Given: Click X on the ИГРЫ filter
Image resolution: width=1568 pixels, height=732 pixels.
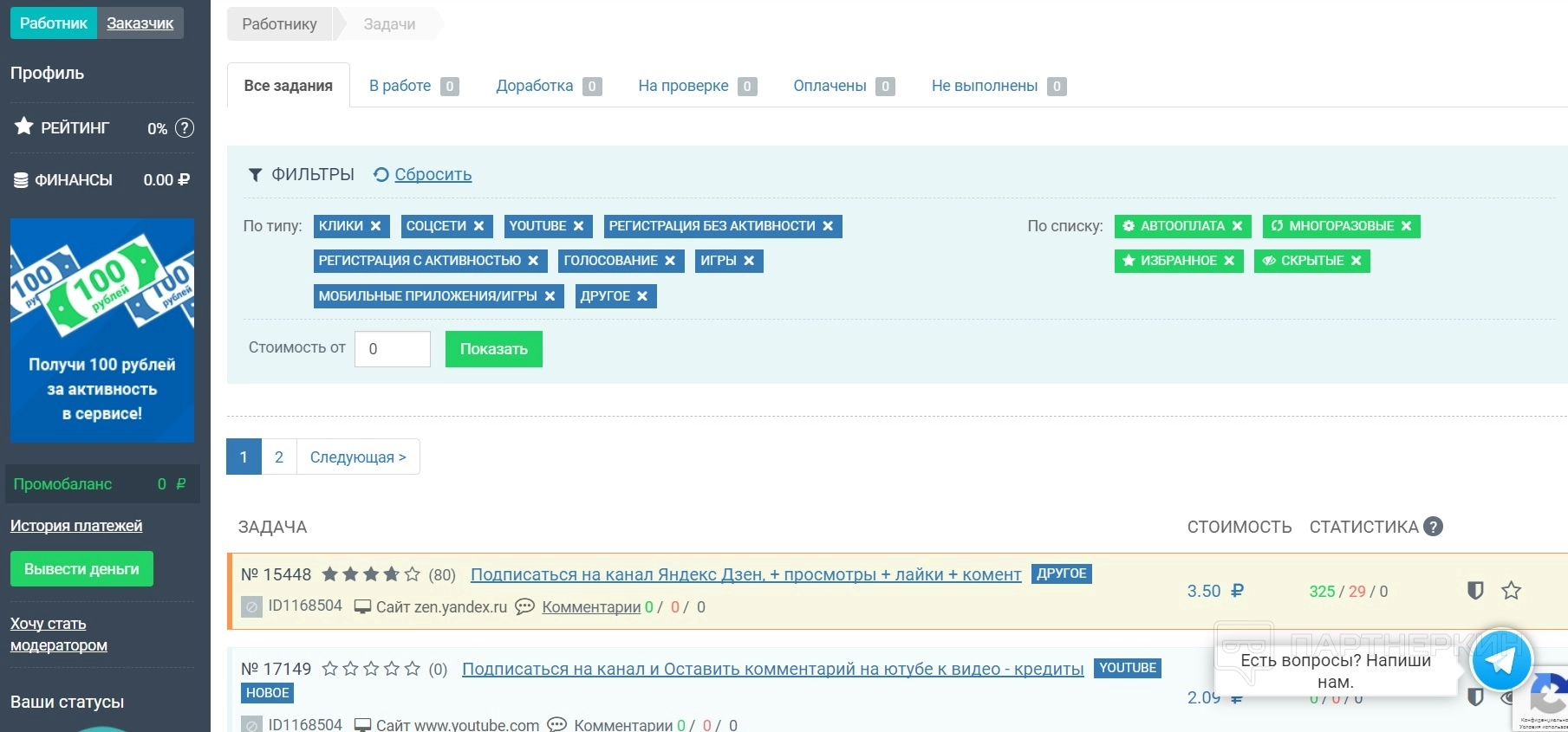Looking at the screenshot, I should tap(749, 261).
